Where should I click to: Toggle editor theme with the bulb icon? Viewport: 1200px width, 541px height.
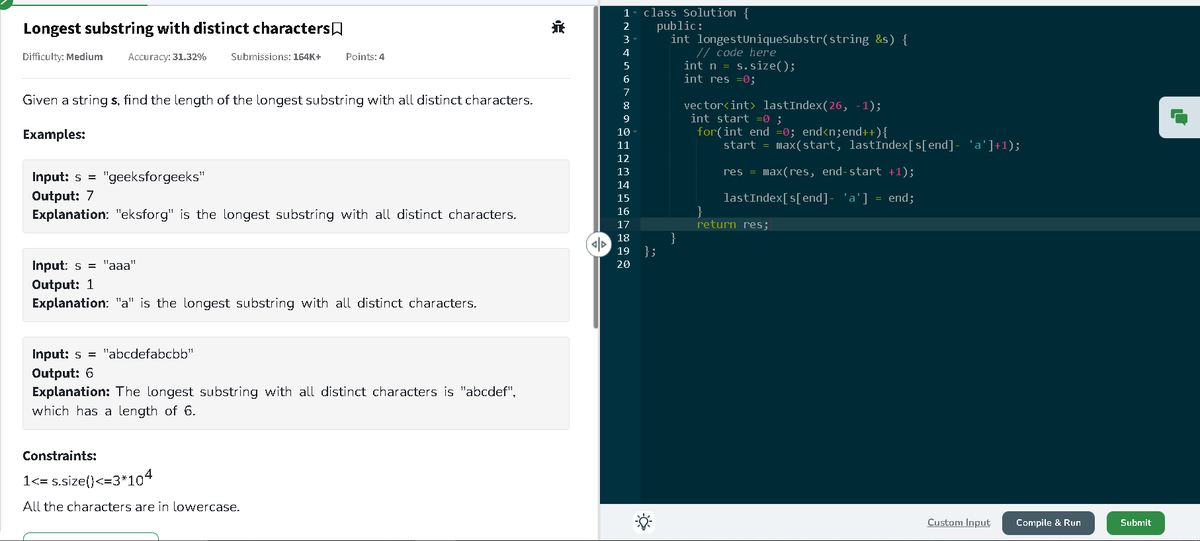(x=642, y=522)
